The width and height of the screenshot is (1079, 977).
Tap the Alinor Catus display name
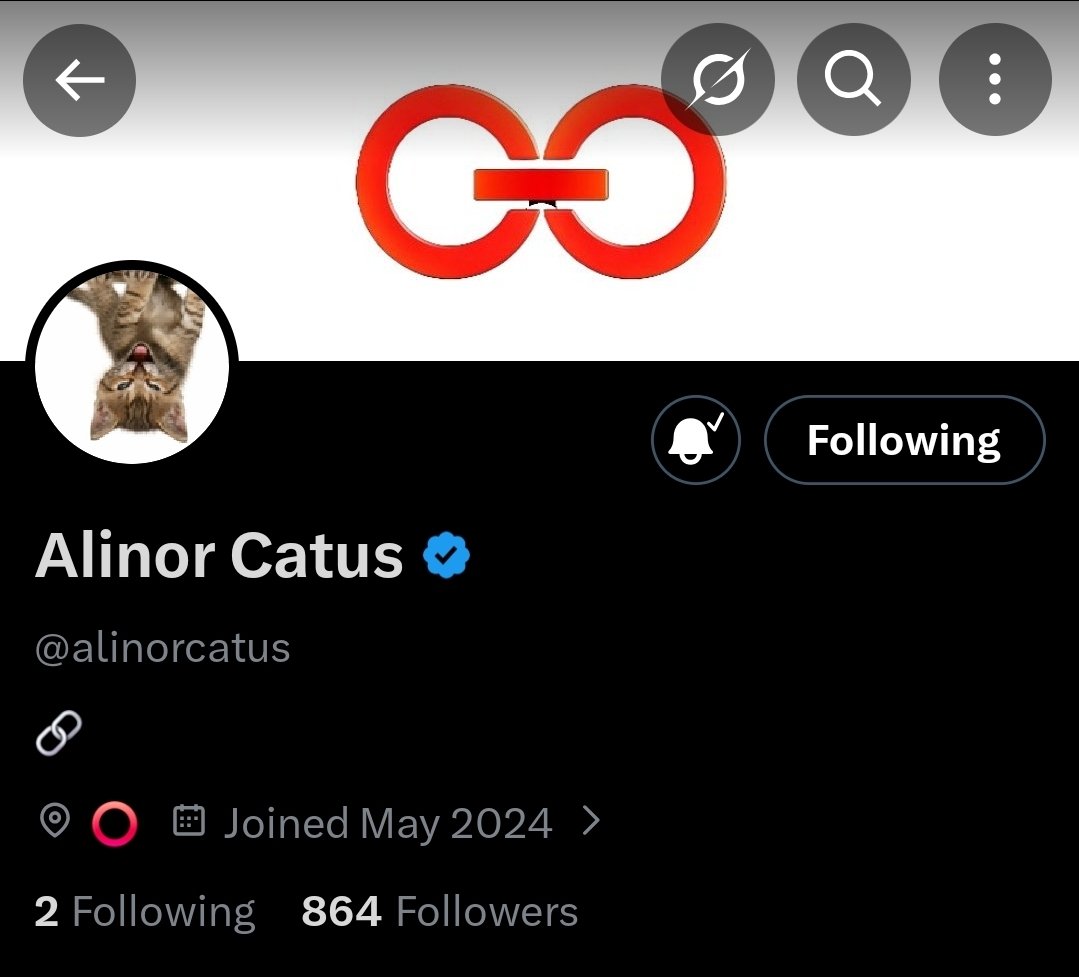pyautogui.click(x=219, y=556)
